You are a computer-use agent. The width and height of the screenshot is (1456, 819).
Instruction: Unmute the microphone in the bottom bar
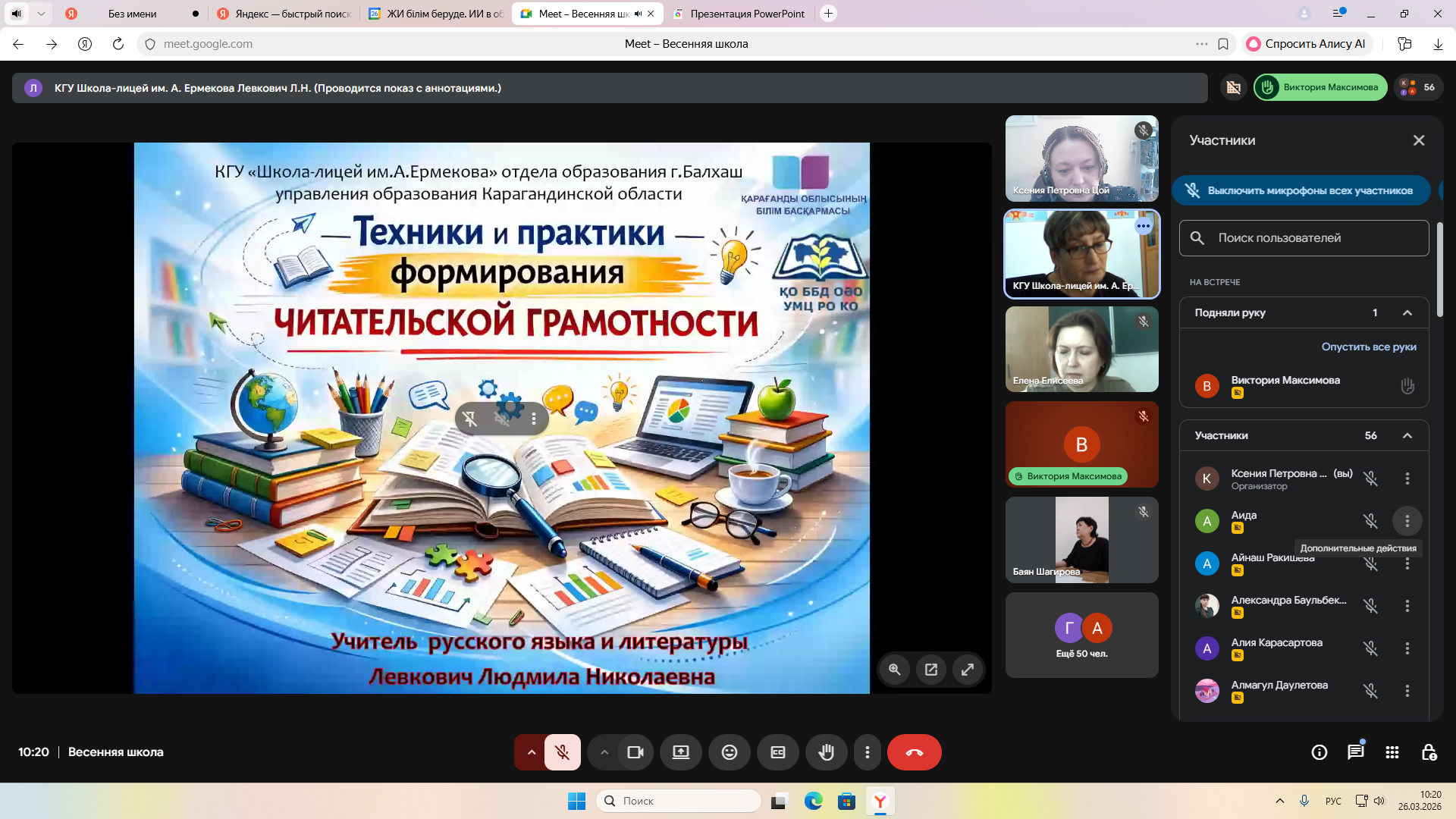click(x=562, y=752)
